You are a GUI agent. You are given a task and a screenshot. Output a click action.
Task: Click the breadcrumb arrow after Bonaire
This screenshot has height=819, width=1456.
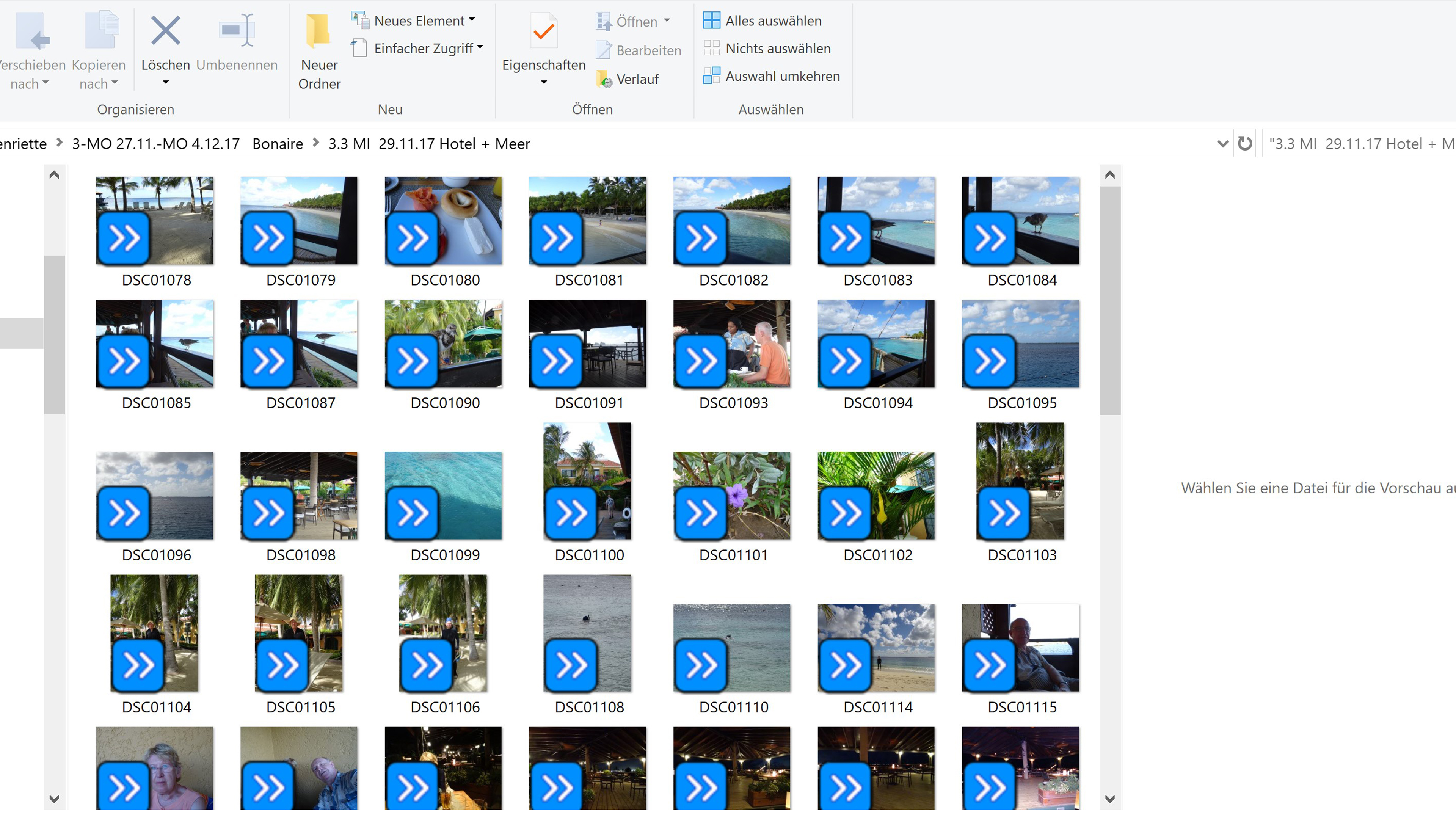pos(316,143)
